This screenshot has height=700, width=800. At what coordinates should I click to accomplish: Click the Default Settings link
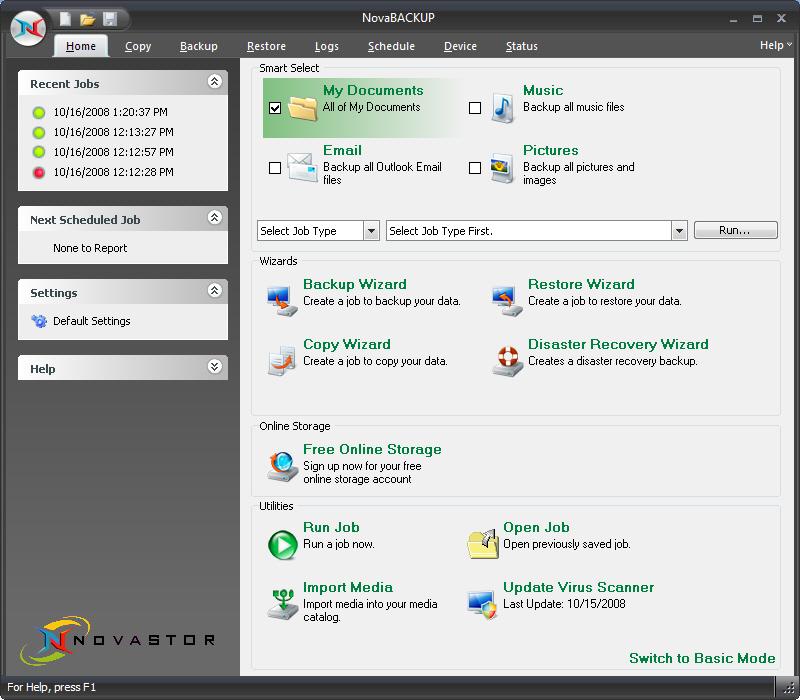[92, 321]
